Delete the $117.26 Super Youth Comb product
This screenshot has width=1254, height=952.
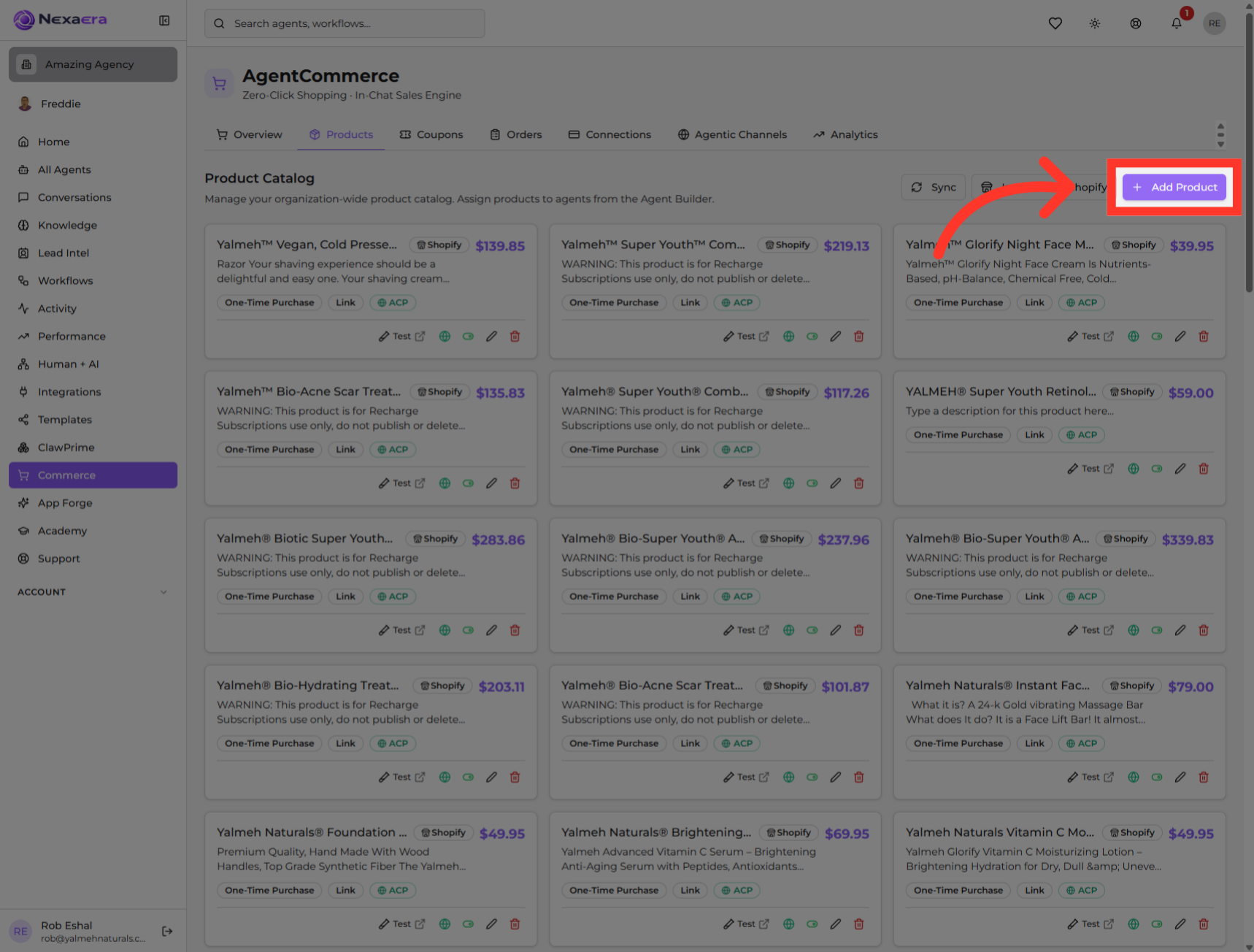(859, 483)
